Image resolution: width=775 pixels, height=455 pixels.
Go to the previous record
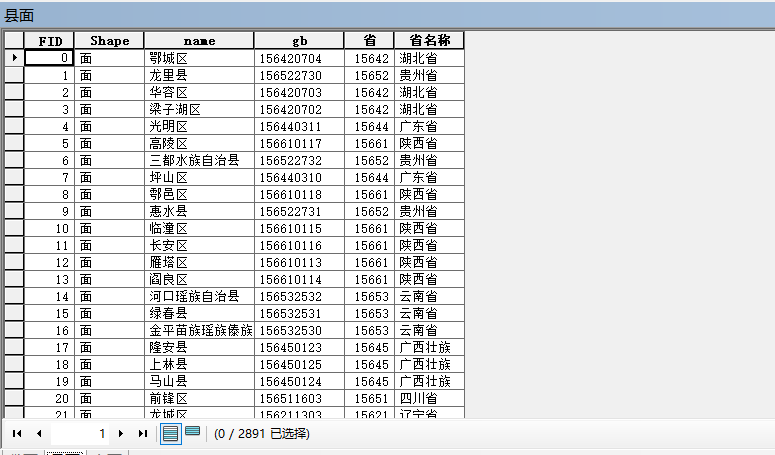pyautogui.click(x=39, y=434)
